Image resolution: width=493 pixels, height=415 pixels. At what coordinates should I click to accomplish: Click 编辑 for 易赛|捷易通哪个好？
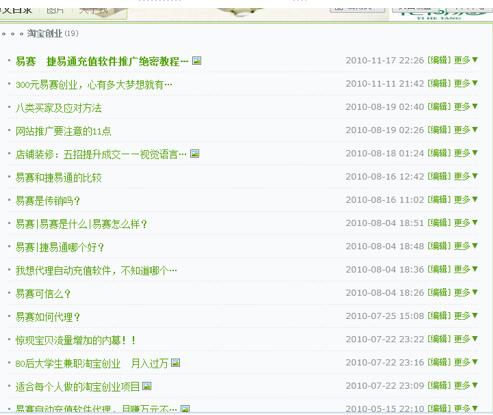(439, 246)
